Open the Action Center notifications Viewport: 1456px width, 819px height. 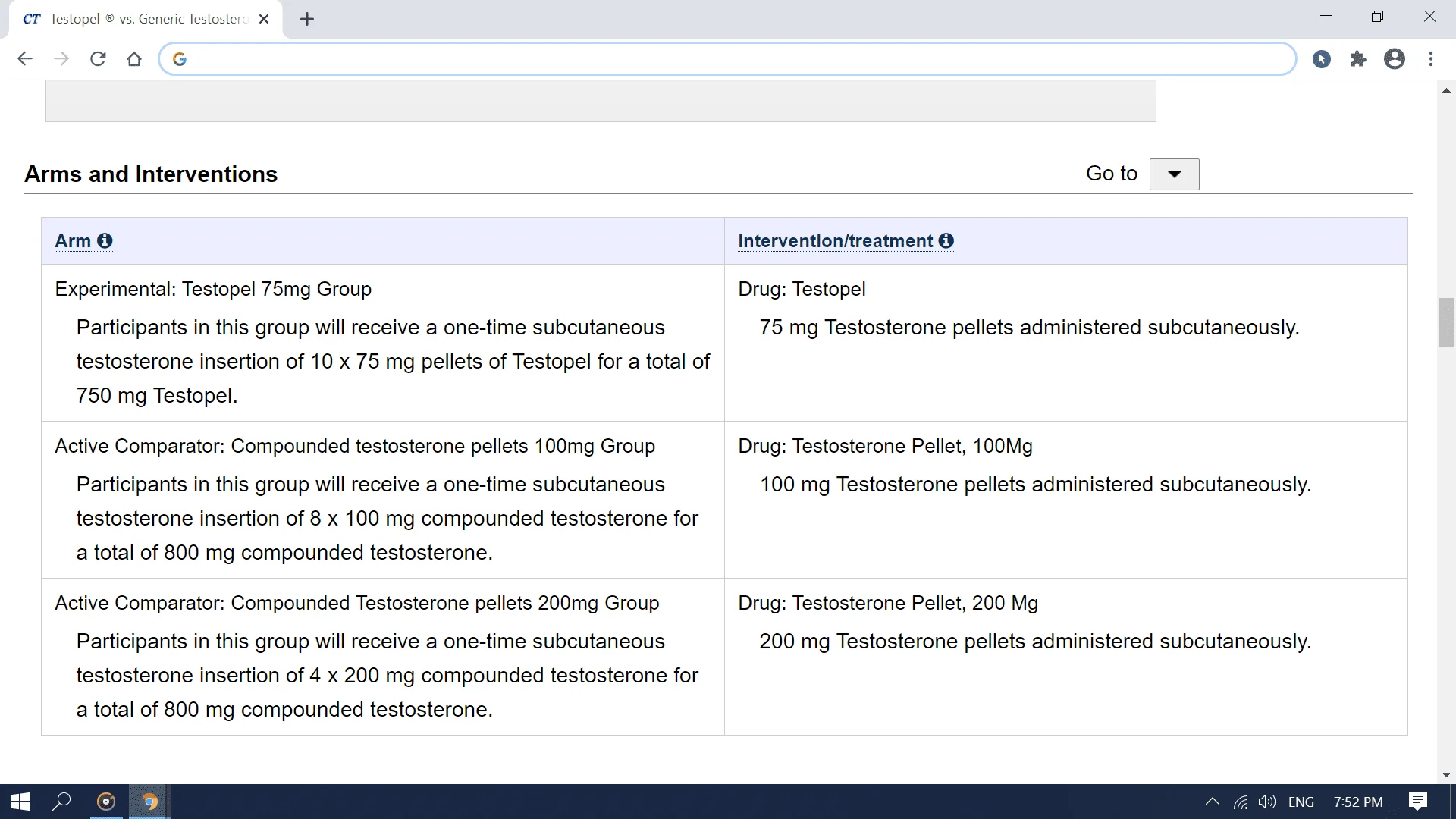(1418, 802)
